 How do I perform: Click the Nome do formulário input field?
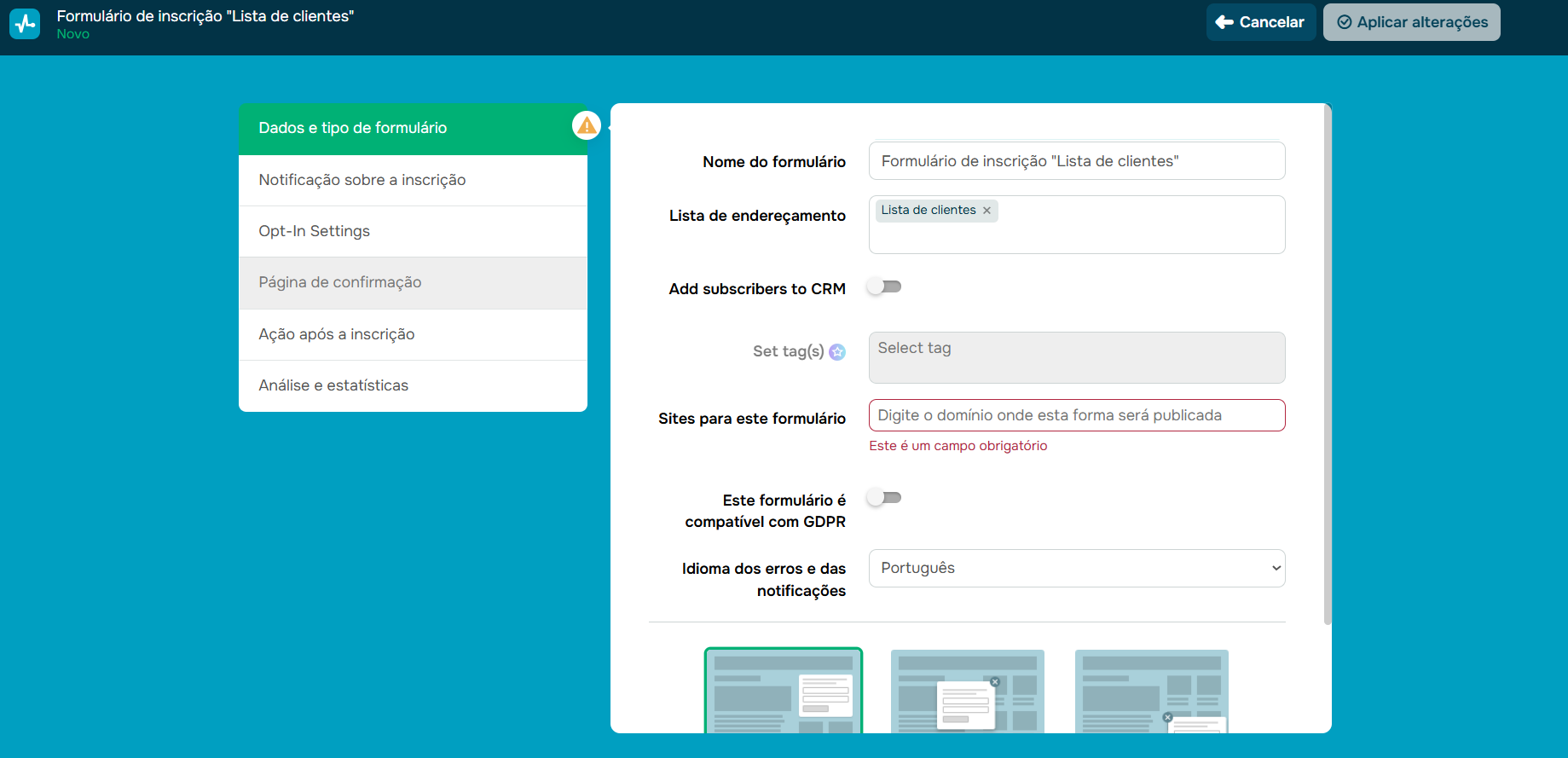(1077, 161)
